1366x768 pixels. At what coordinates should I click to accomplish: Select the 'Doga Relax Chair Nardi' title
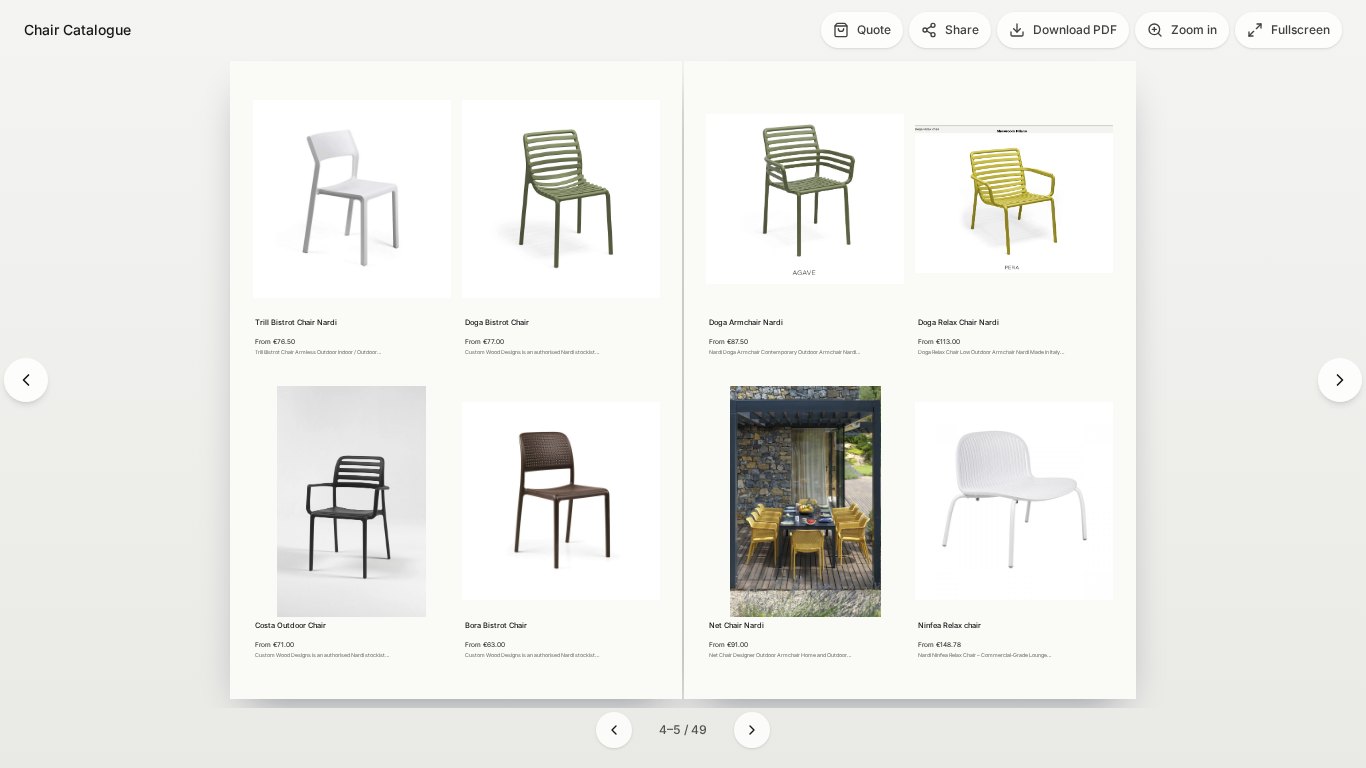[958, 323]
